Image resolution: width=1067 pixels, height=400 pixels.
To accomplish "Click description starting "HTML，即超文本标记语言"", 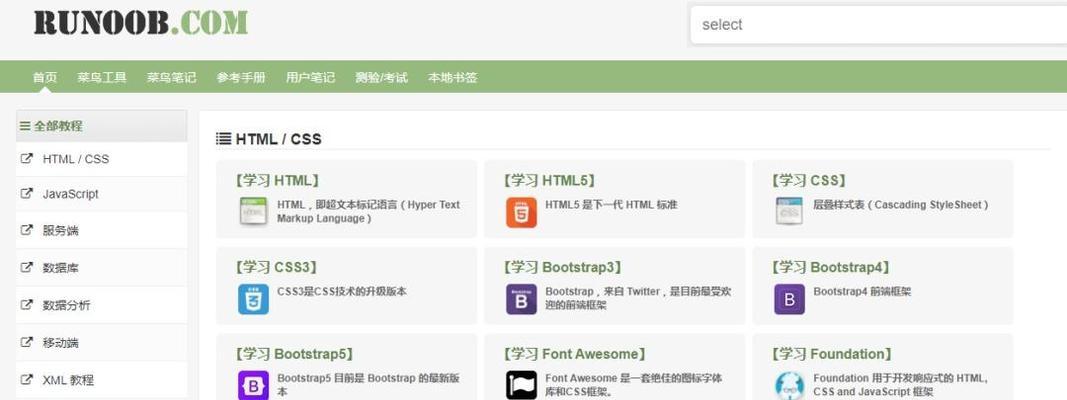I will 369,212.
